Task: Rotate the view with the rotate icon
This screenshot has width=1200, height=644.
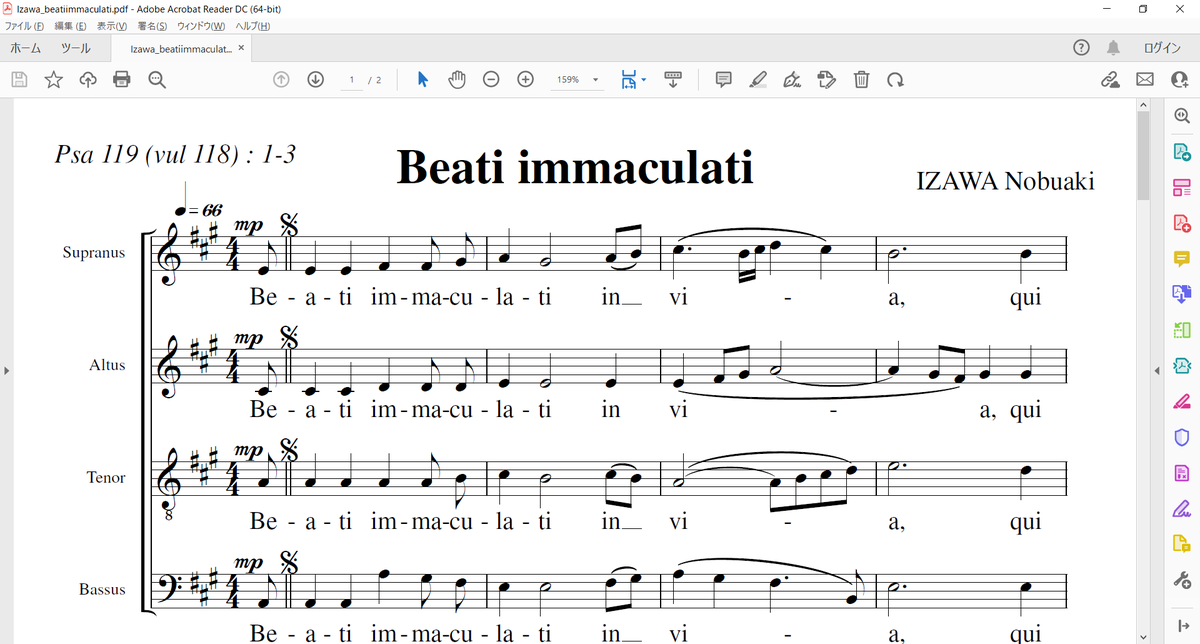Action: [895, 80]
